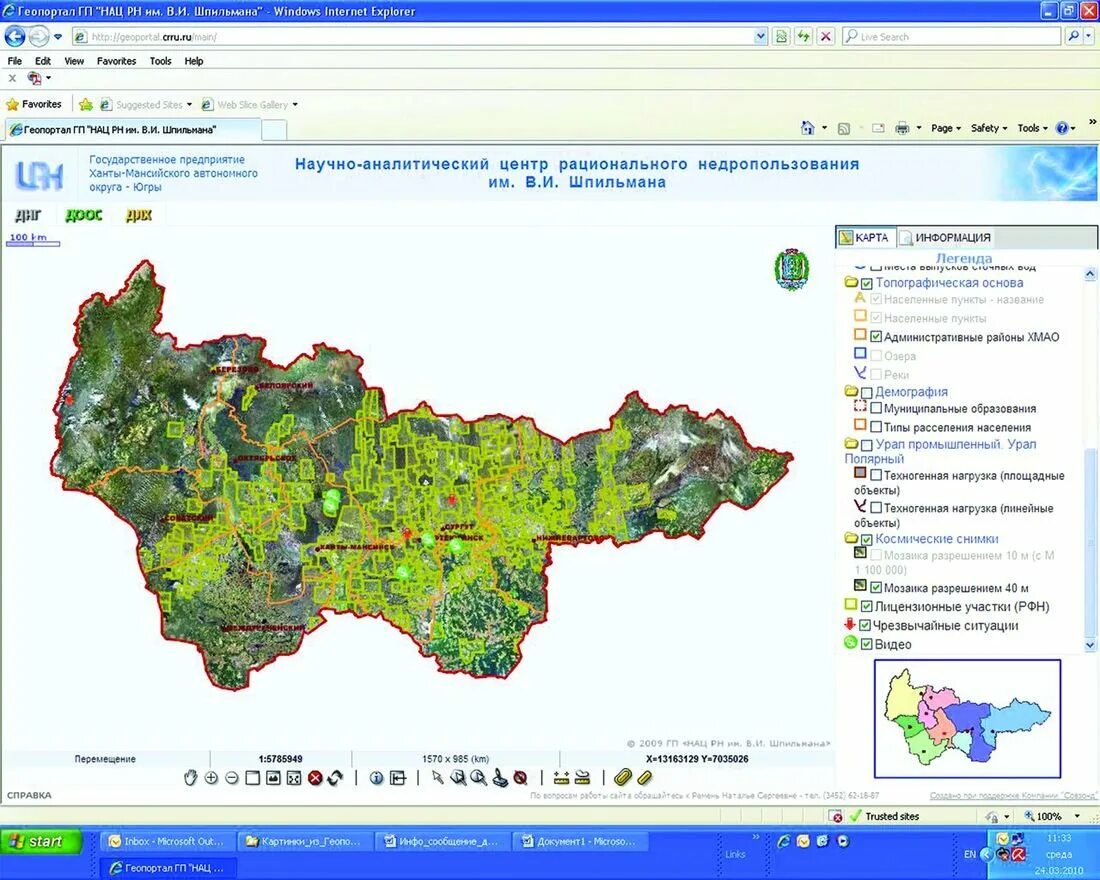The height and width of the screenshot is (880, 1100).
Task: Select the polygon search tool
Action: [x=458, y=778]
